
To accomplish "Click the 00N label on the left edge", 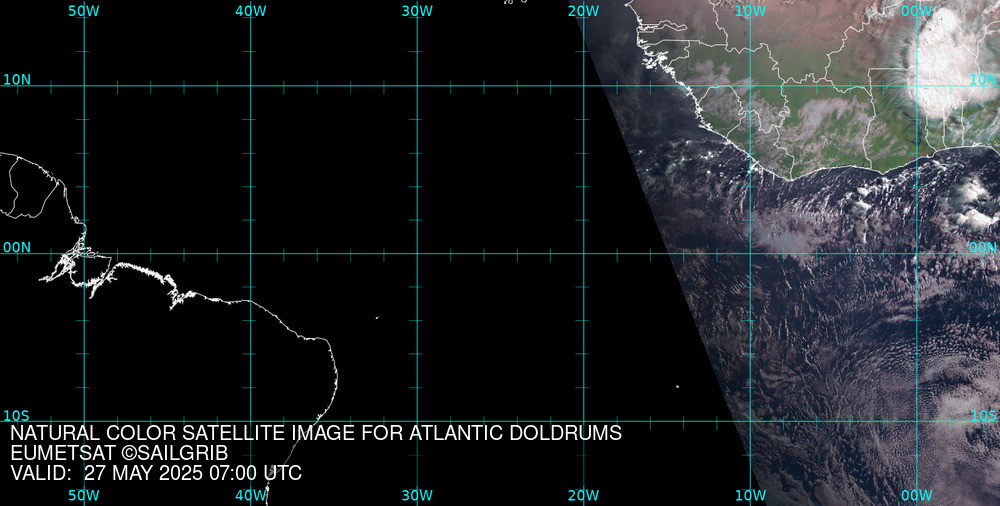I will pos(17,248).
